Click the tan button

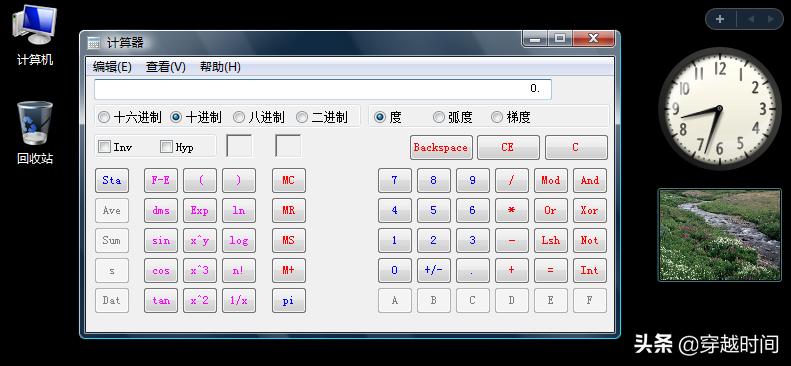tap(160, 300)
